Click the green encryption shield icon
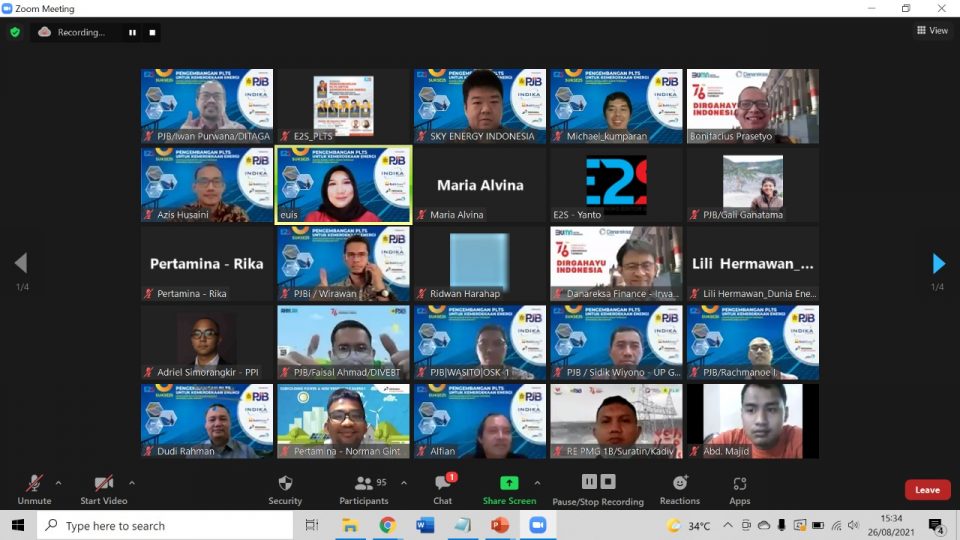The height and width of the screenshot is (540, 960). tap(15, 32)
